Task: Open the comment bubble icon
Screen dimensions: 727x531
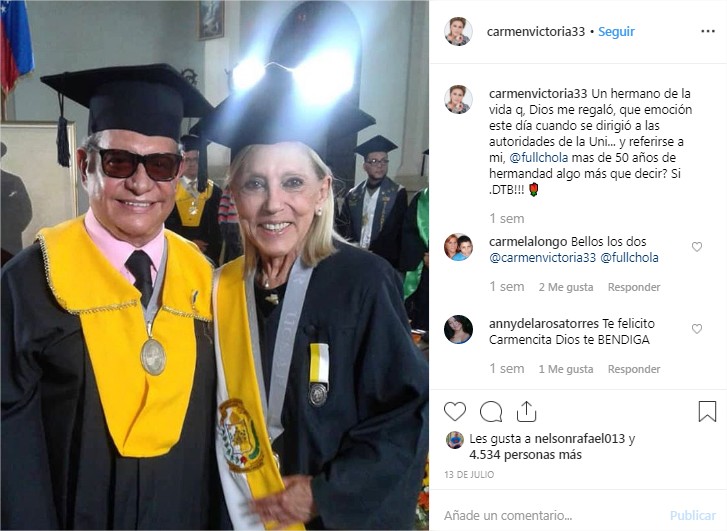Action: (491, 411)
